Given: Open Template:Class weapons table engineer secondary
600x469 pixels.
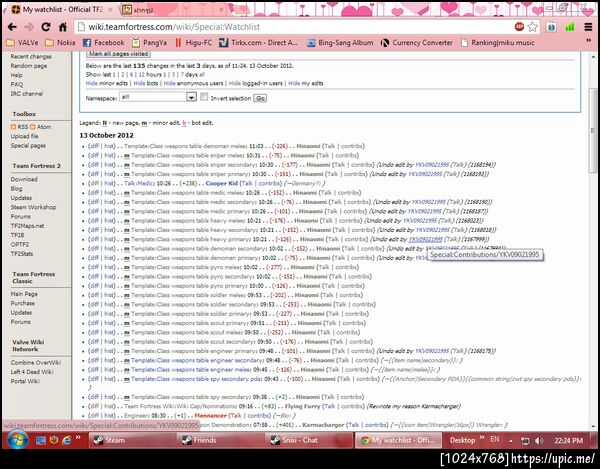Looking at the screenshot, I should (197, 360).
